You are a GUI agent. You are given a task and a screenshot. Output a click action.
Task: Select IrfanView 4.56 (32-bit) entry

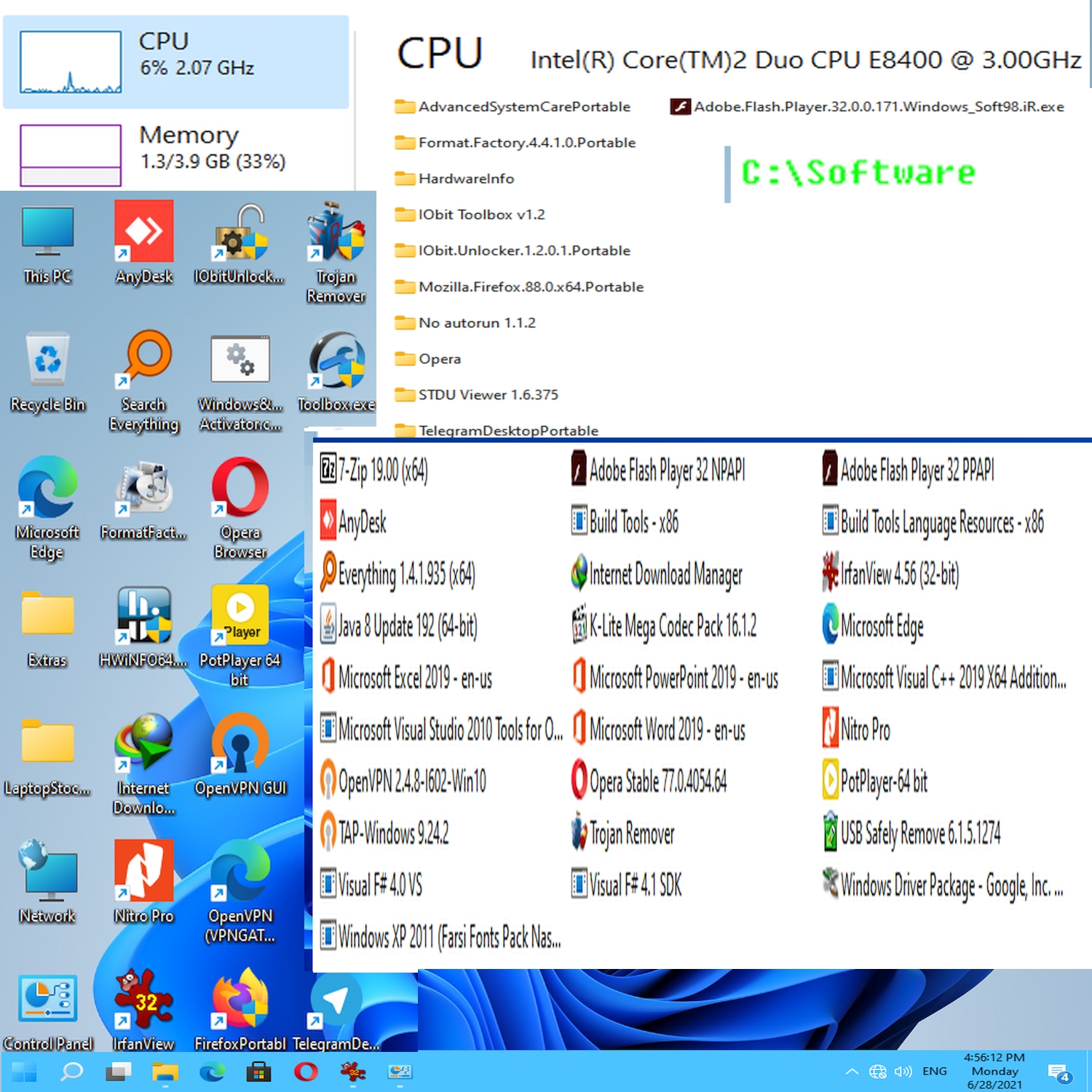891,574
